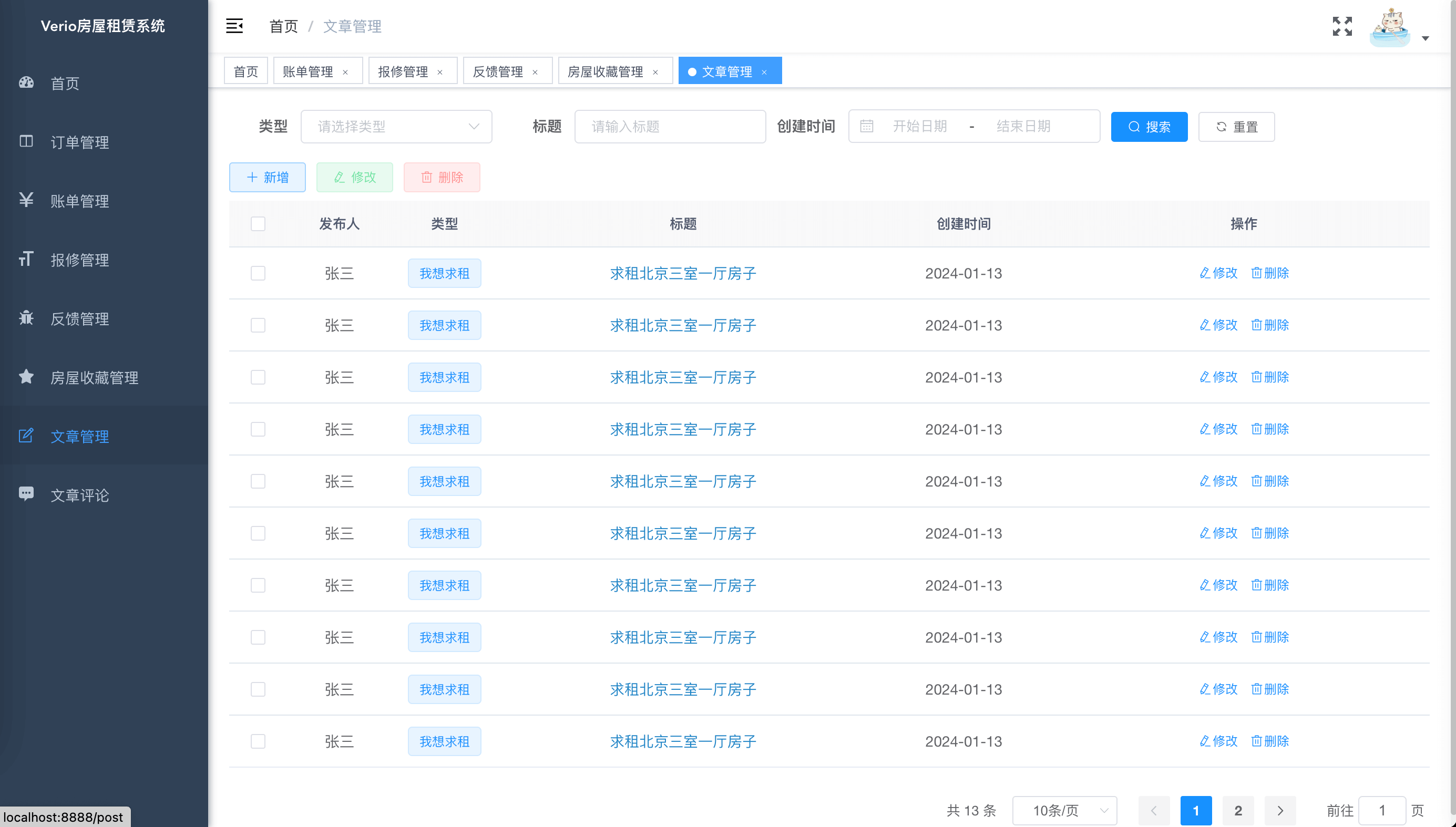Viewport: 1456px width, 827px height.
Task: Expand the 请选择类型 dropdown
Action: [396, 126]
